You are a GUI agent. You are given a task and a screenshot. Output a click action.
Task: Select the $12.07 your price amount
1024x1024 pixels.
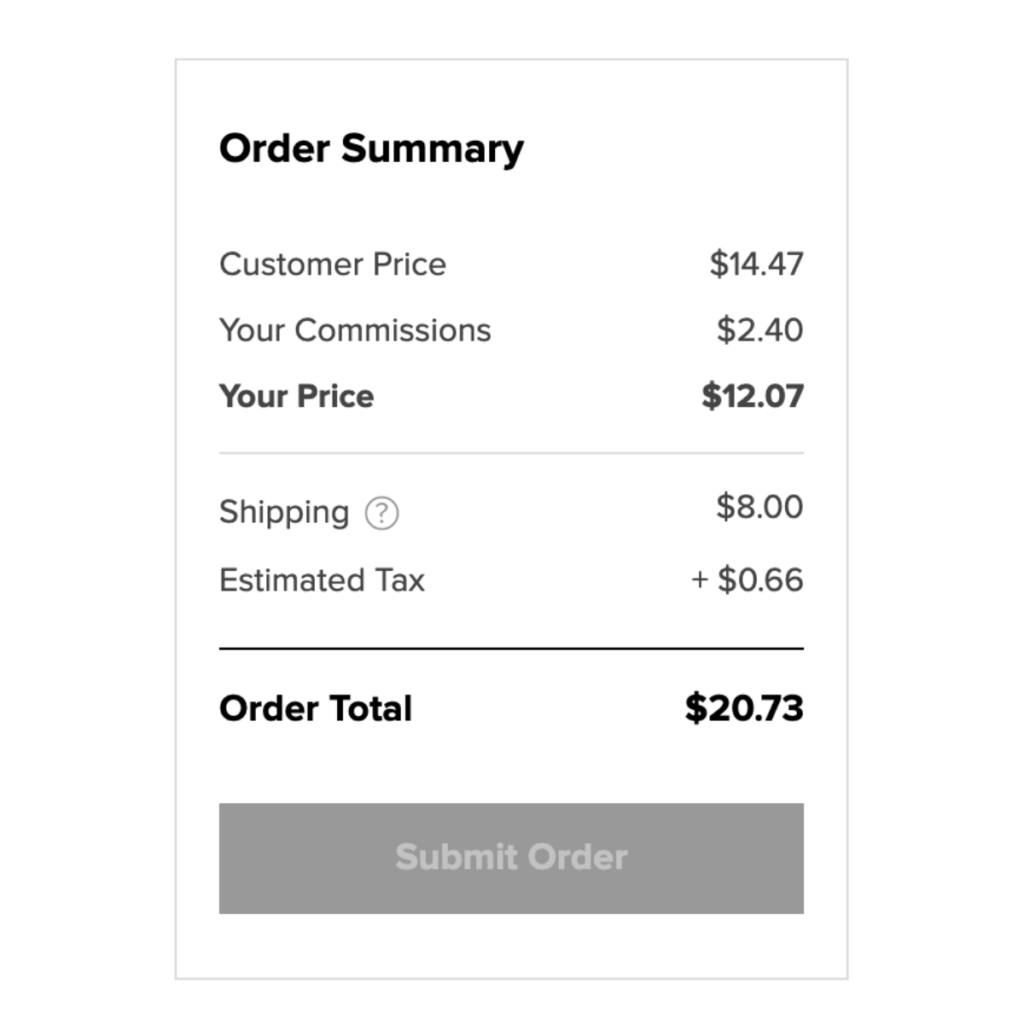752,396
